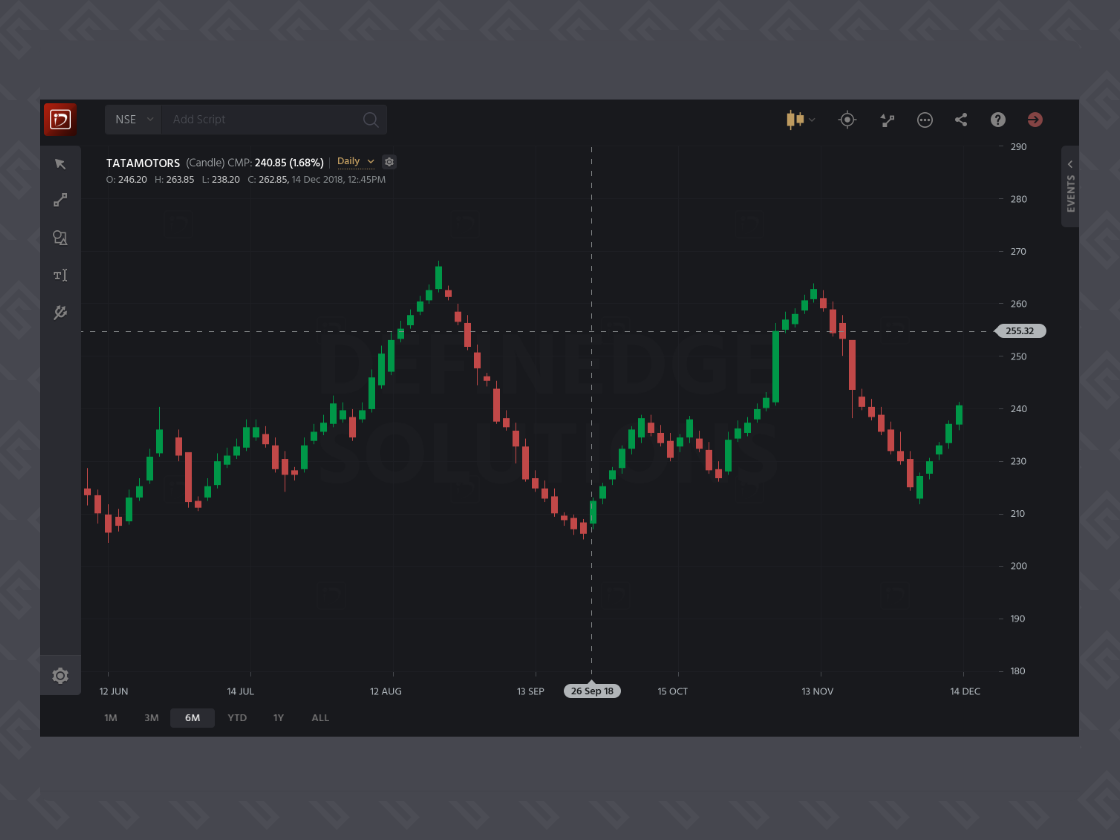Select the ALL time range
Viewport: 1120px width, 840px height.
click(x=320, y=718)
